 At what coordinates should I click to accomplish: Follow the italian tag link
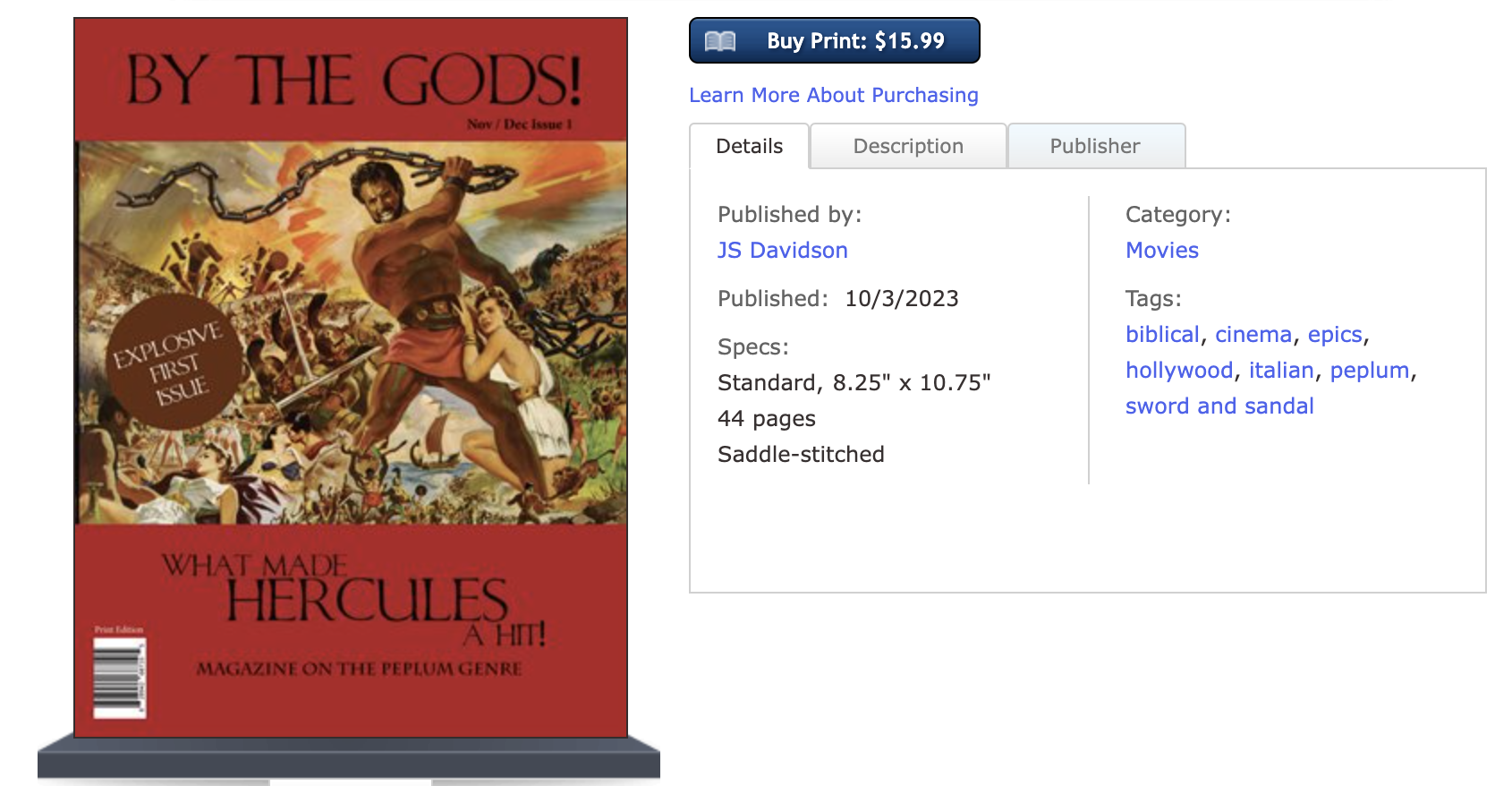[1281, 371]
